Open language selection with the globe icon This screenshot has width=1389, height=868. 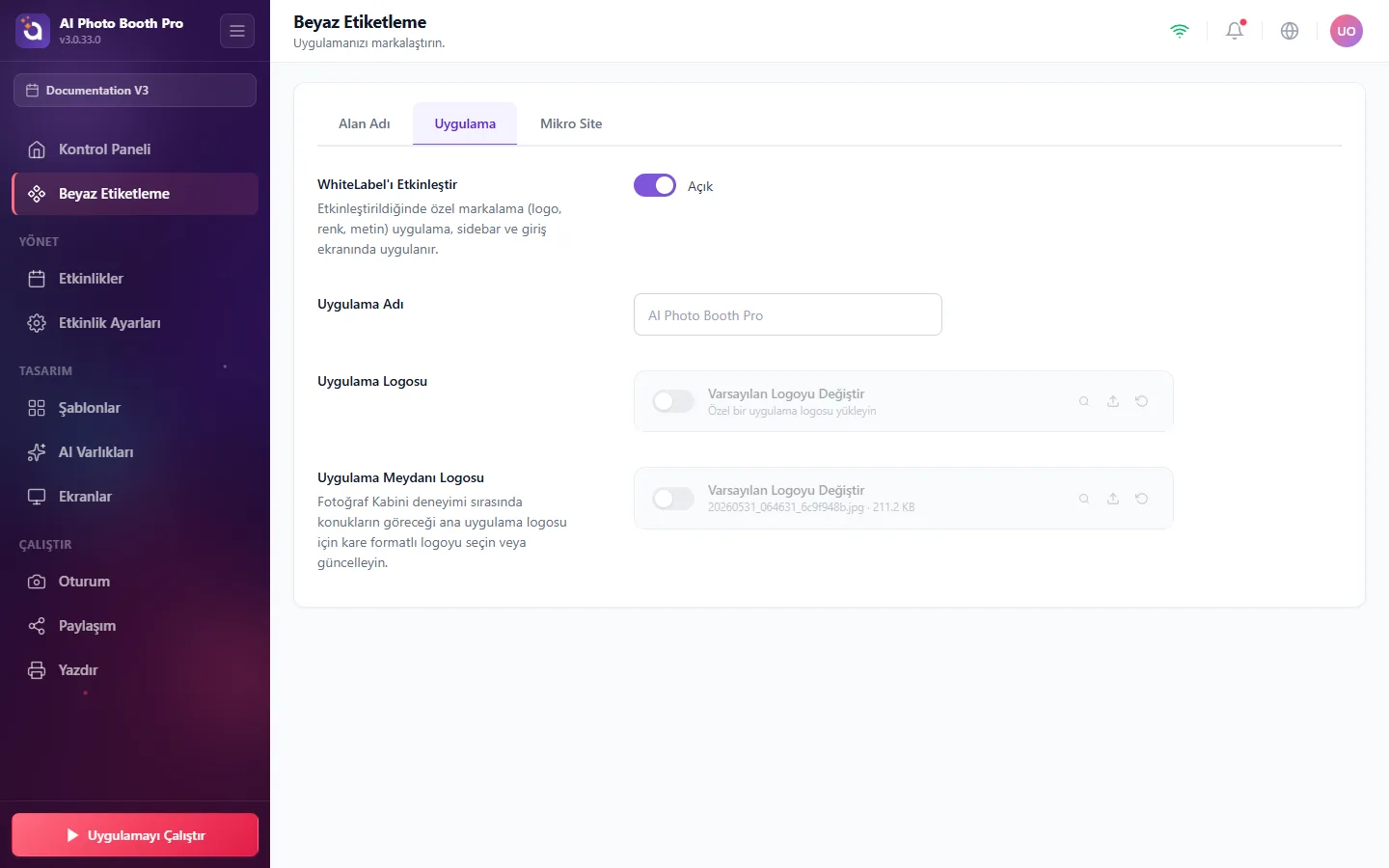1290,31
